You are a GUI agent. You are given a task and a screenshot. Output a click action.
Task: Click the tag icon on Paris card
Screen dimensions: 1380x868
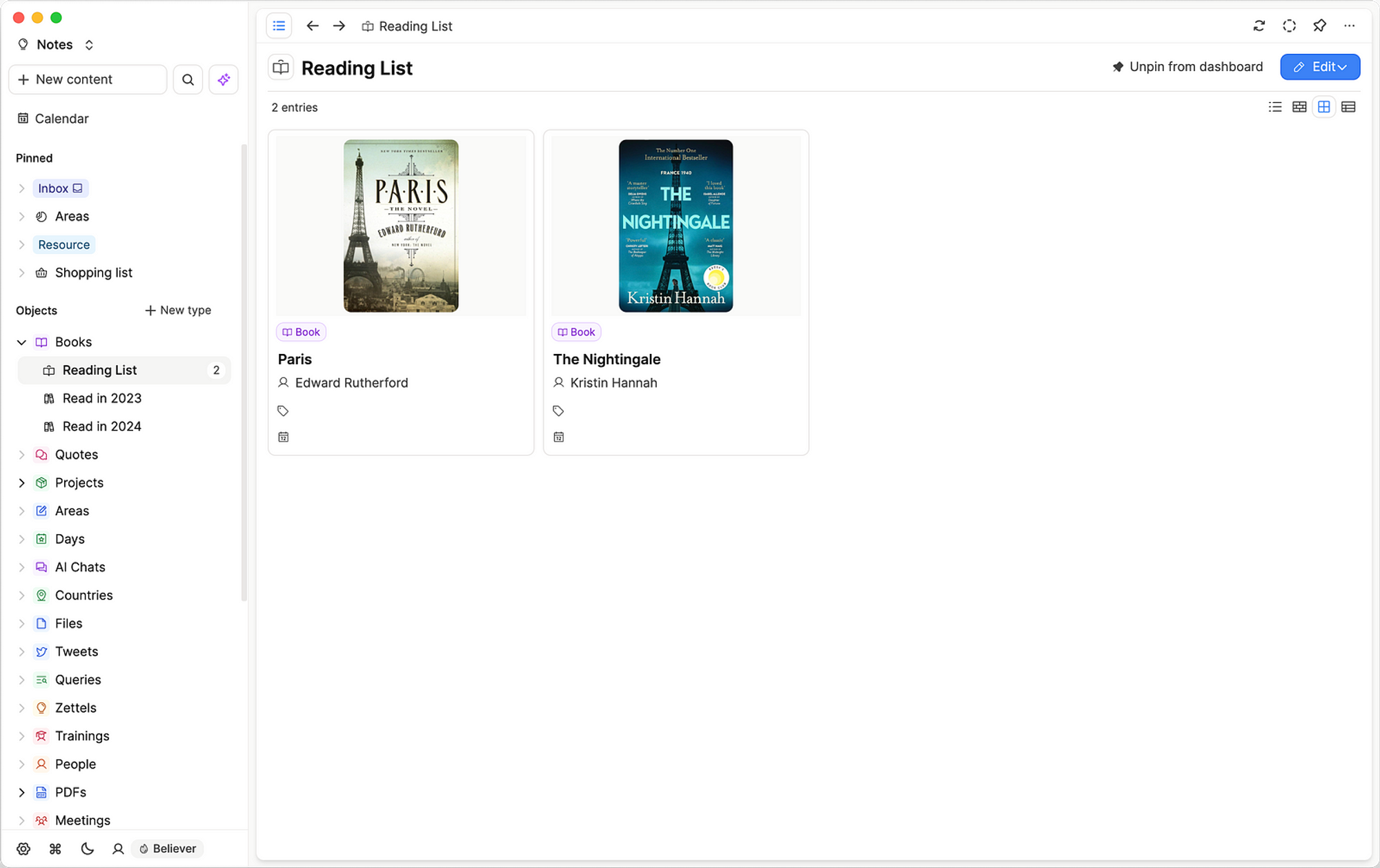[x=283, y=411]
